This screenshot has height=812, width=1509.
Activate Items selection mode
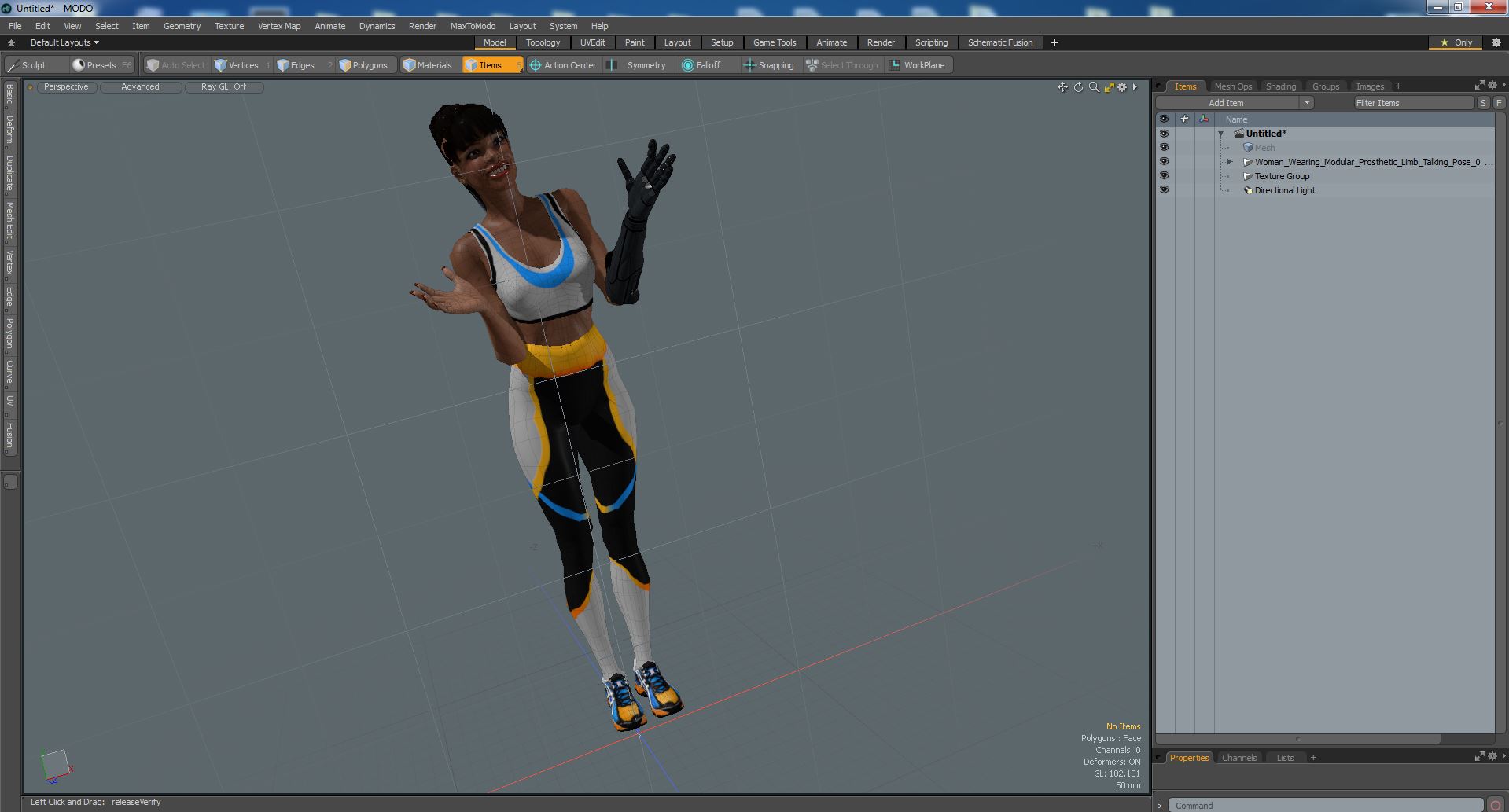pos(492,65)
